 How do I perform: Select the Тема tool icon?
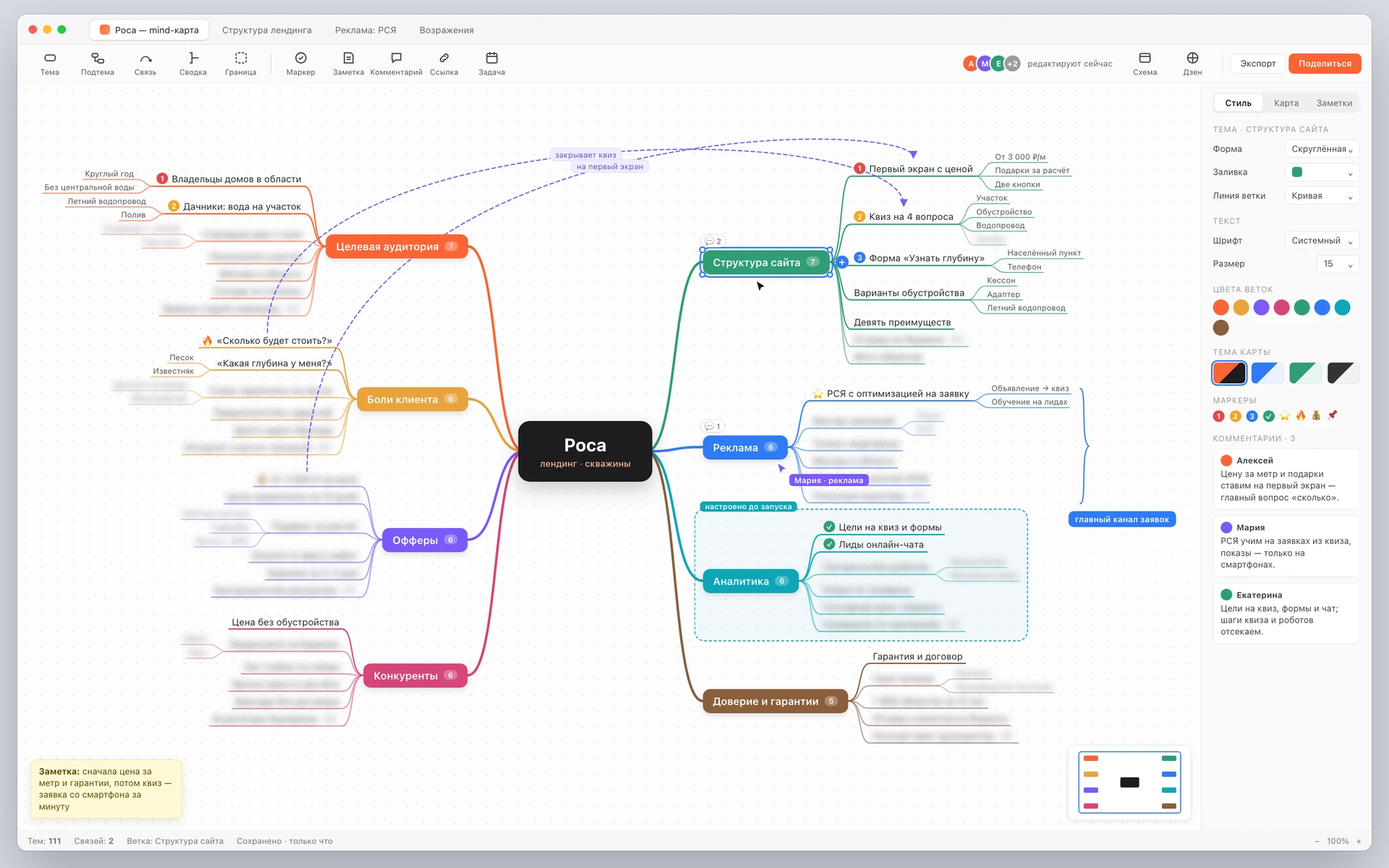click(x=50, y=58)
